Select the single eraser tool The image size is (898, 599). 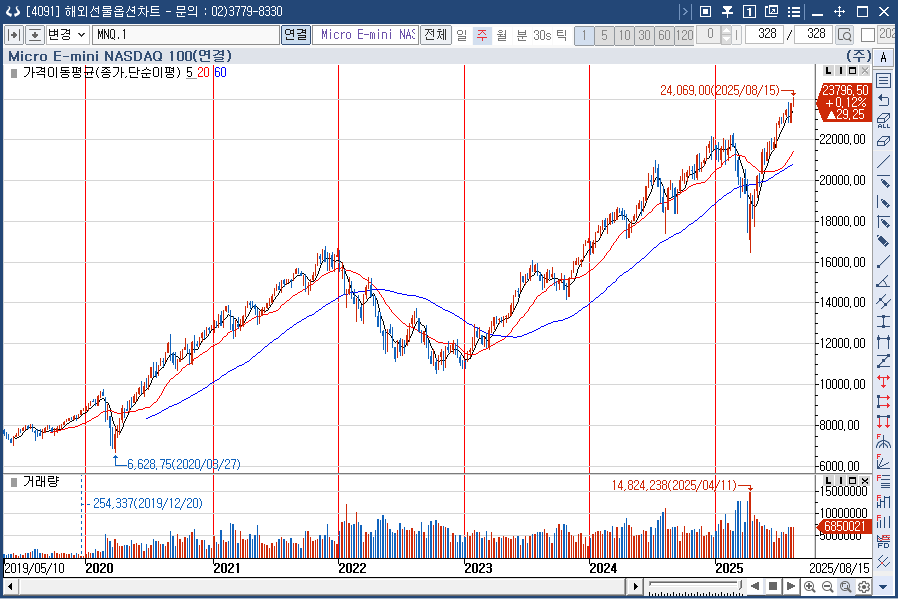[x=884, y=141]
